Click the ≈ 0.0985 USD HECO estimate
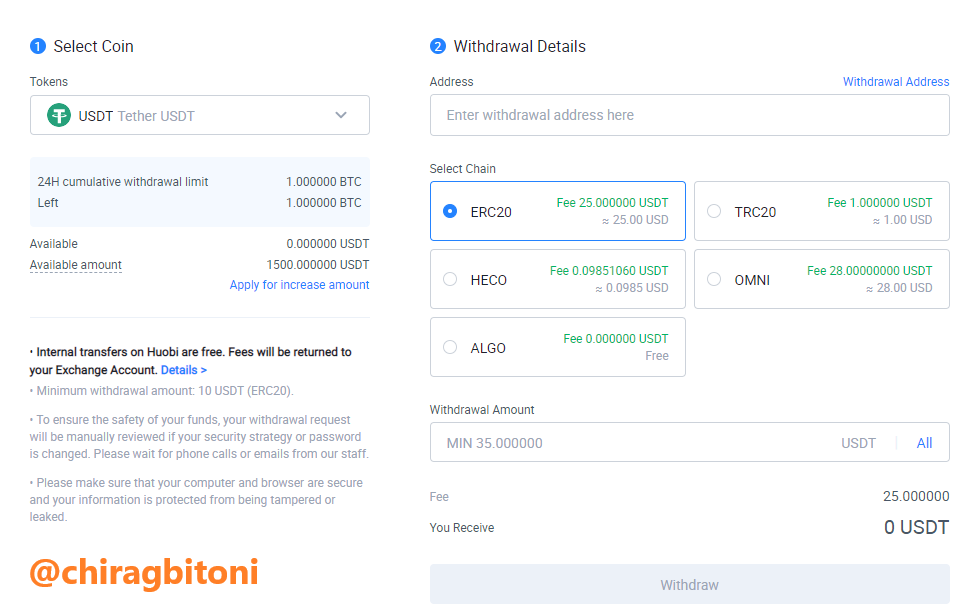 point(632,288)
